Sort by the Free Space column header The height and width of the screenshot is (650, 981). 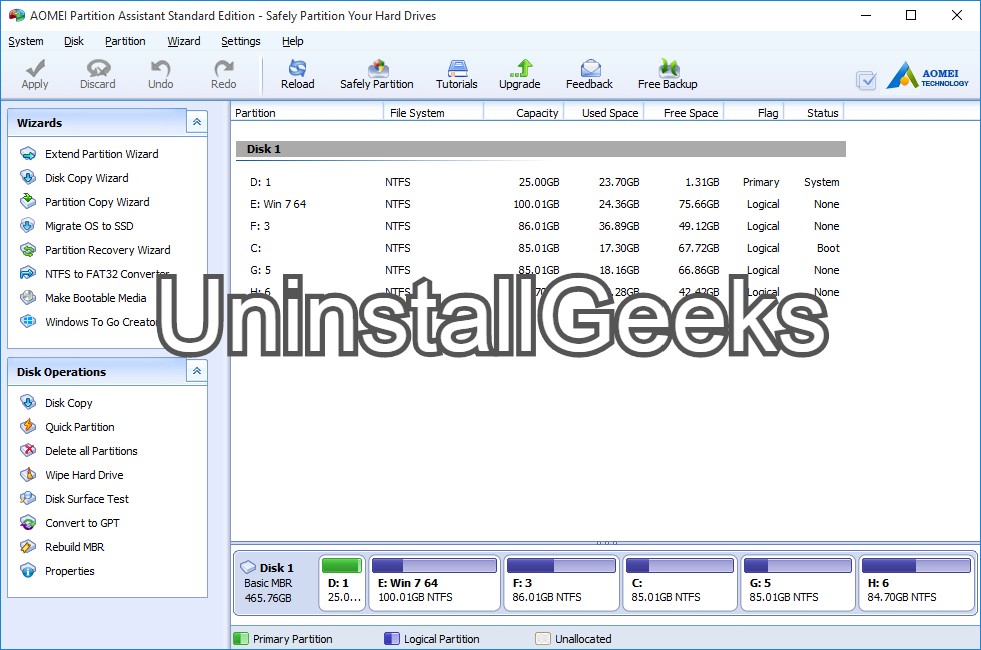point(684,113)
